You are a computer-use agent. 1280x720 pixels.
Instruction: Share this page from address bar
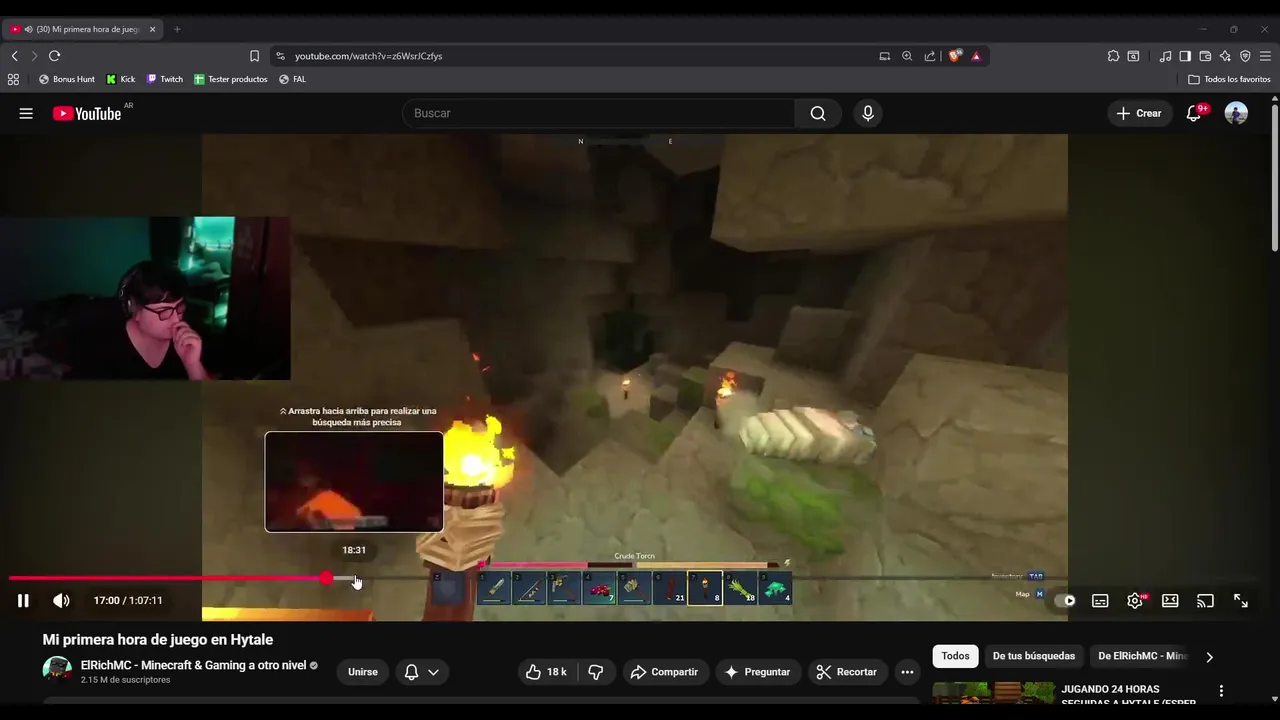930,56
